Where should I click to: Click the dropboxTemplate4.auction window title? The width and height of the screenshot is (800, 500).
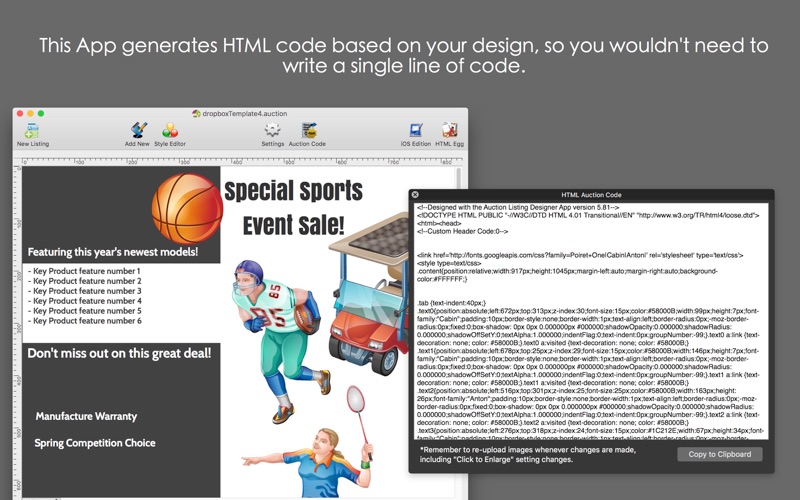[239, 113]
